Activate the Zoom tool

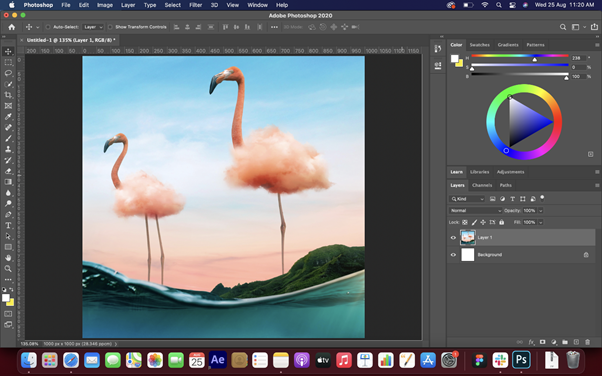coord(8,269)
